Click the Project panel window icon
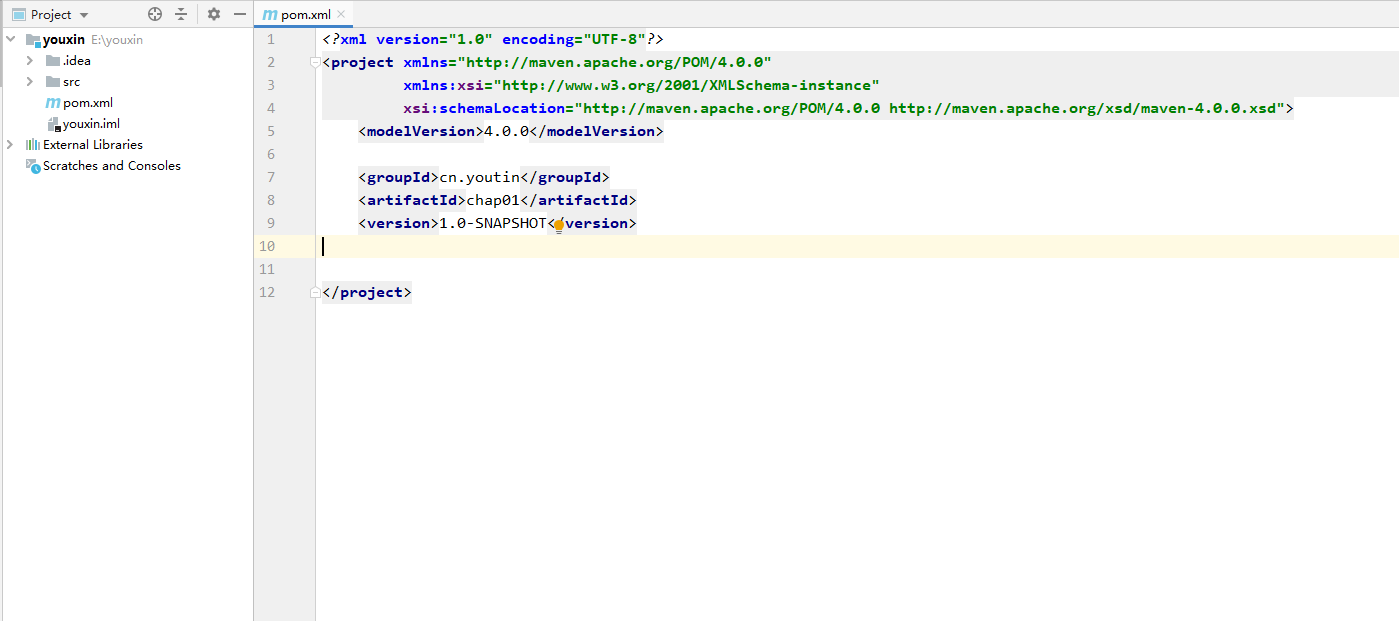The image size is (1399, 621). click(18, 15)
